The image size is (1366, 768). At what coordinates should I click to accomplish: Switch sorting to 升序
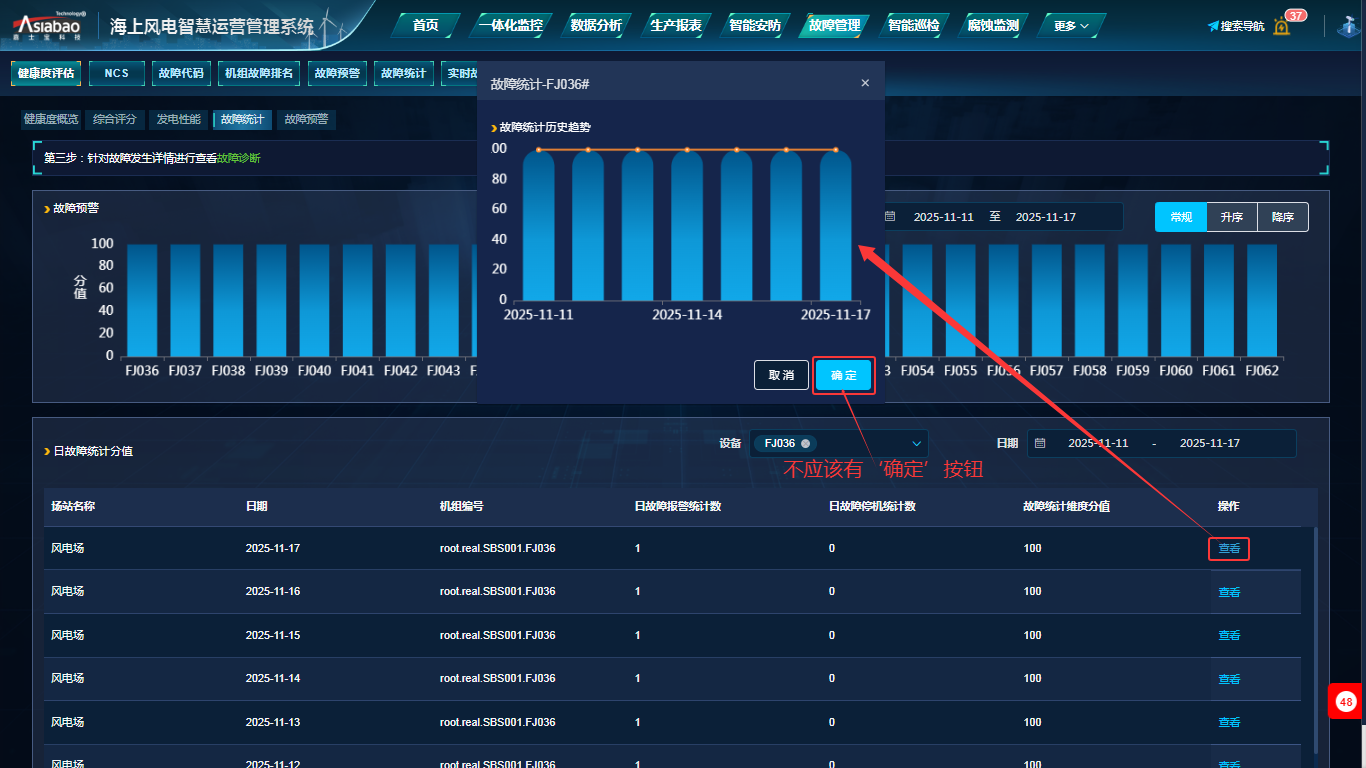coord(1232,217)
